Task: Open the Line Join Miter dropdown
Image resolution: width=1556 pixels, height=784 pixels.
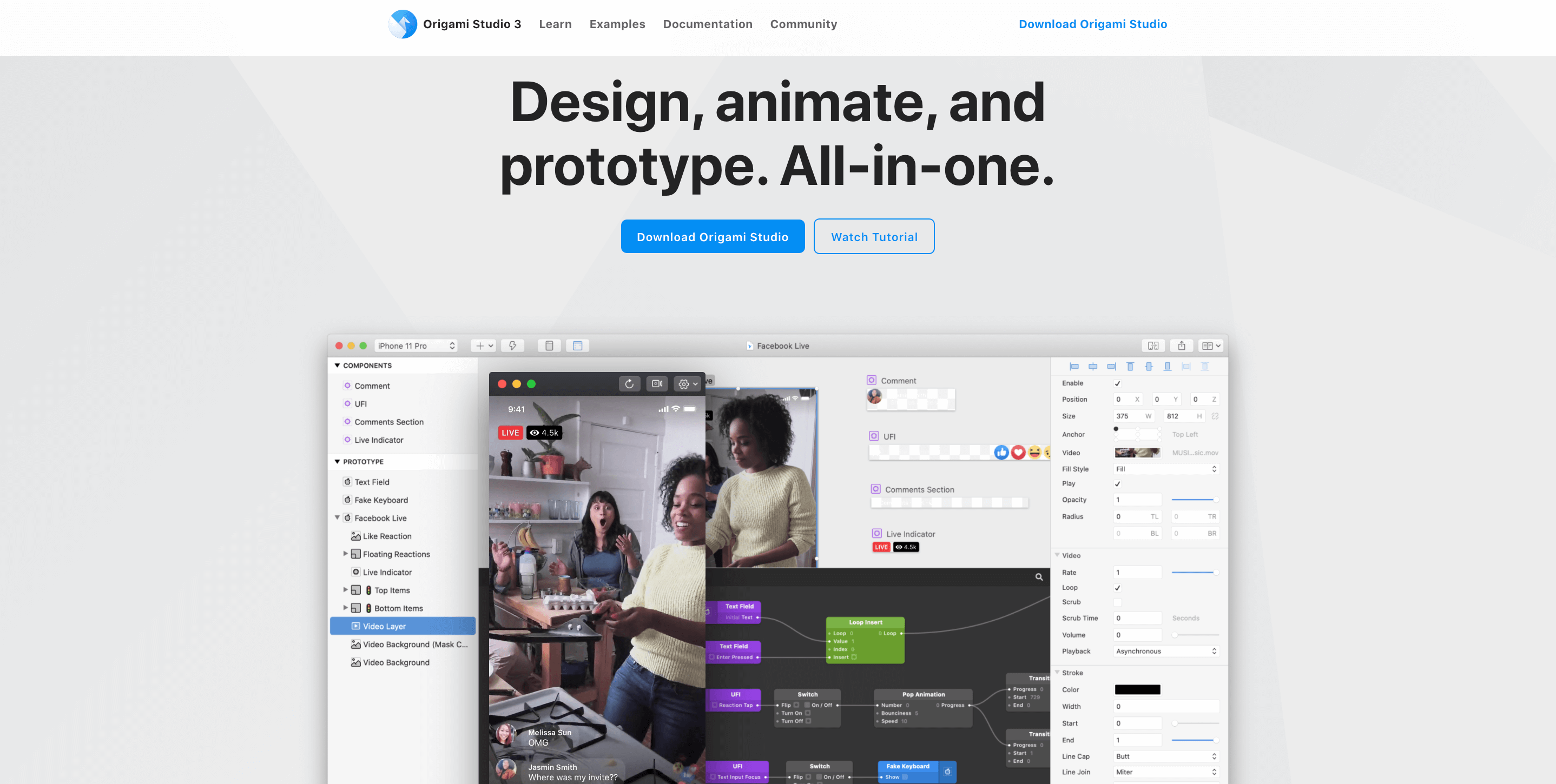Action: 1166,772
